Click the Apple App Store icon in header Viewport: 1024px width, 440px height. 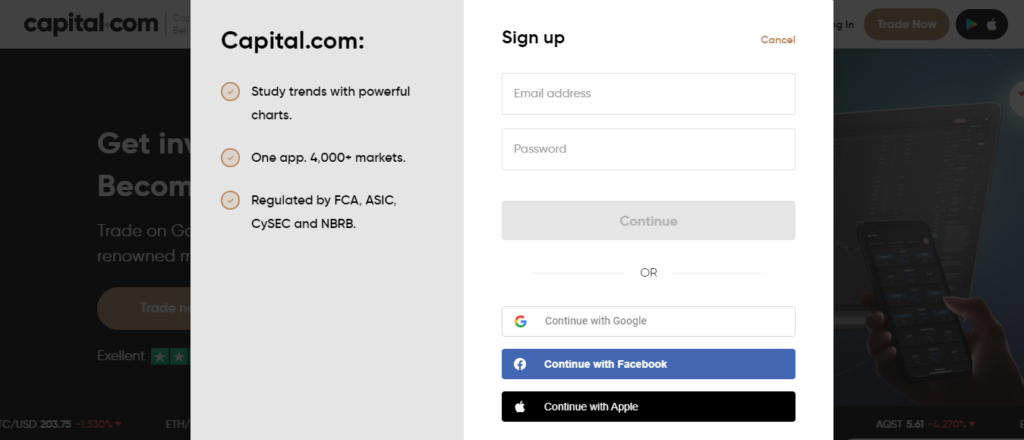click(x=992, y=25)
